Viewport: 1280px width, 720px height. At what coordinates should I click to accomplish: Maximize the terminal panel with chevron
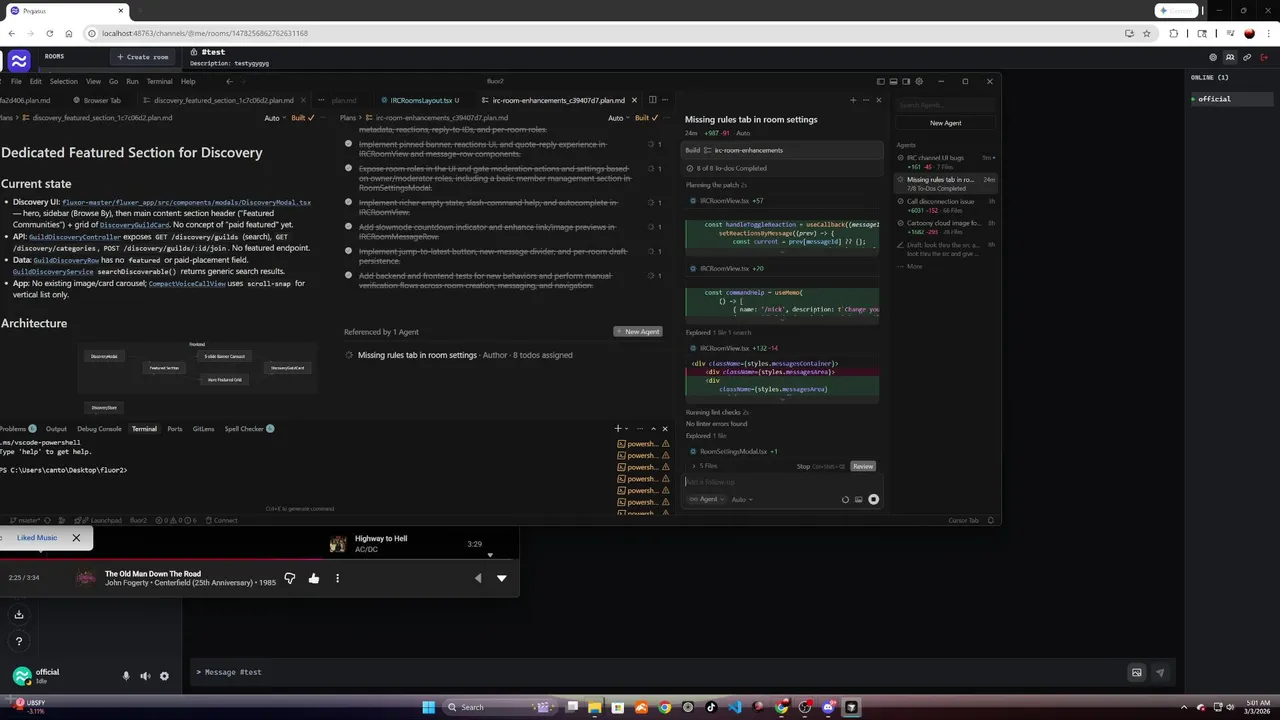click(x=653, y=429)
